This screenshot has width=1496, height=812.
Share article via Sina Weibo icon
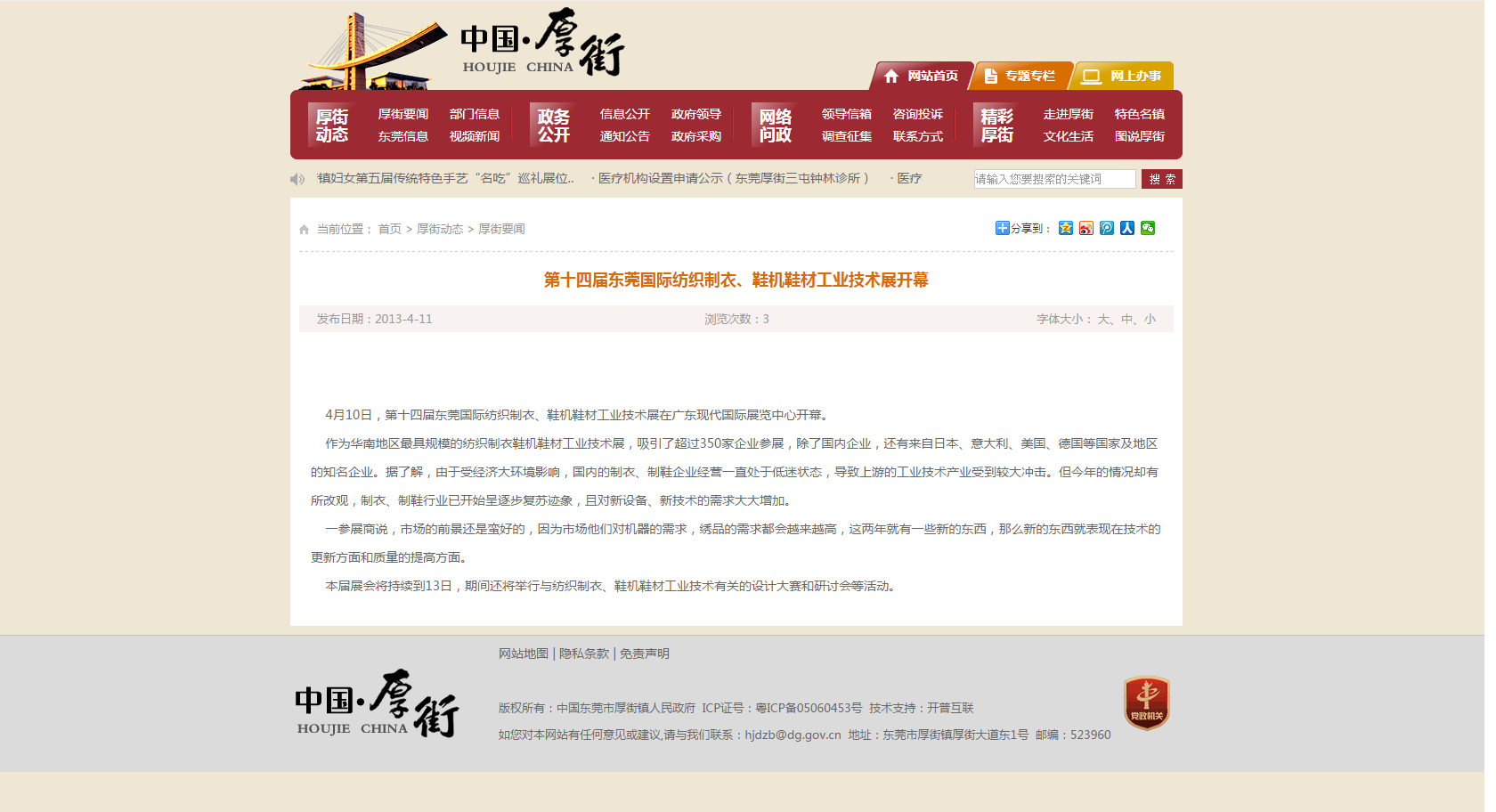[x=1085, y=228]
